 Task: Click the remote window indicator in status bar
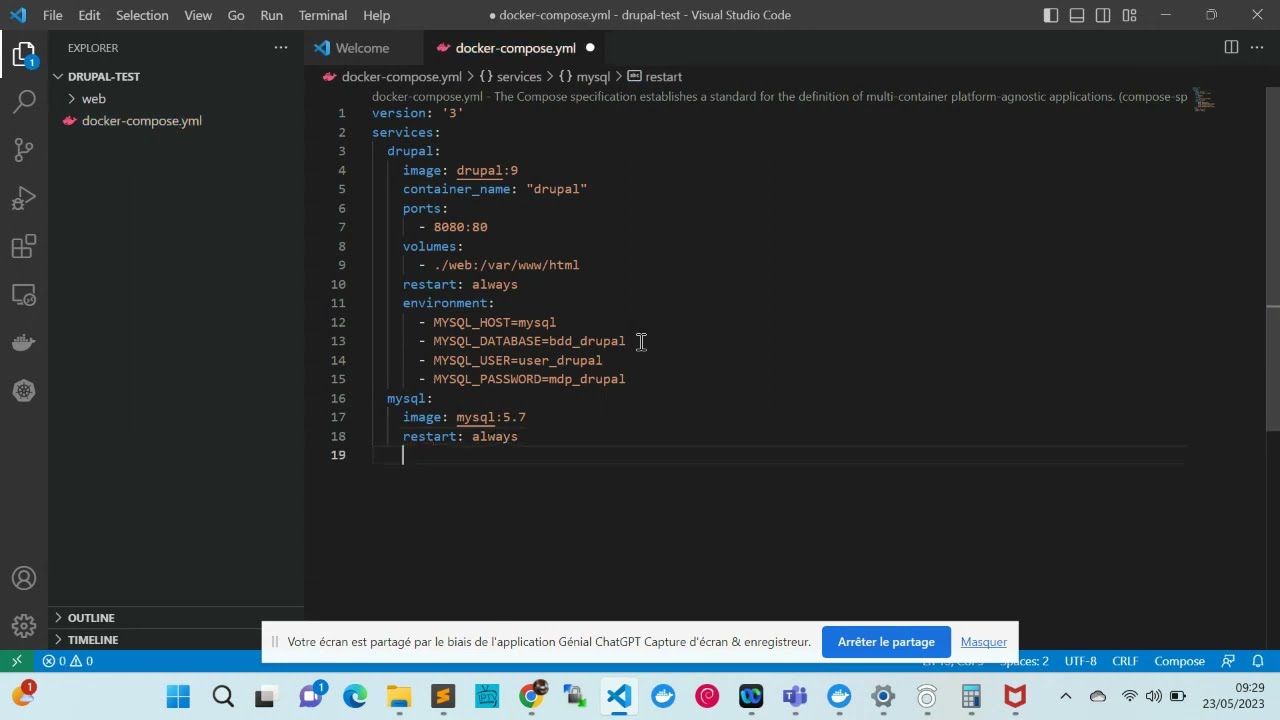click(16, 661)
